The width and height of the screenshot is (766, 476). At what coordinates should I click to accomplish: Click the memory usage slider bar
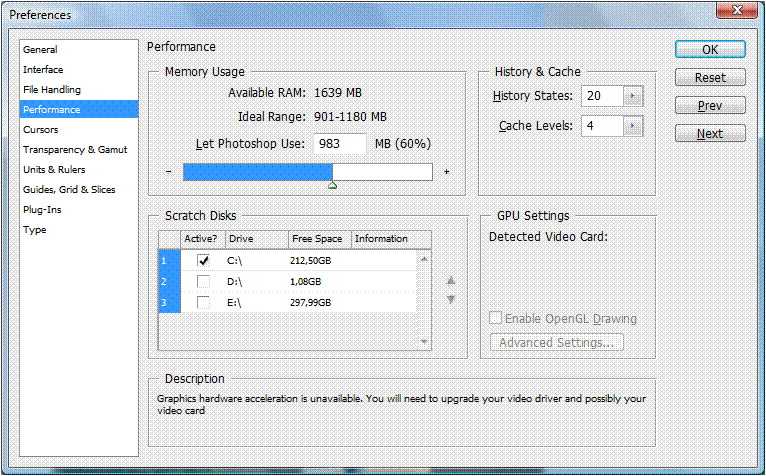click(x=308, y=172)
